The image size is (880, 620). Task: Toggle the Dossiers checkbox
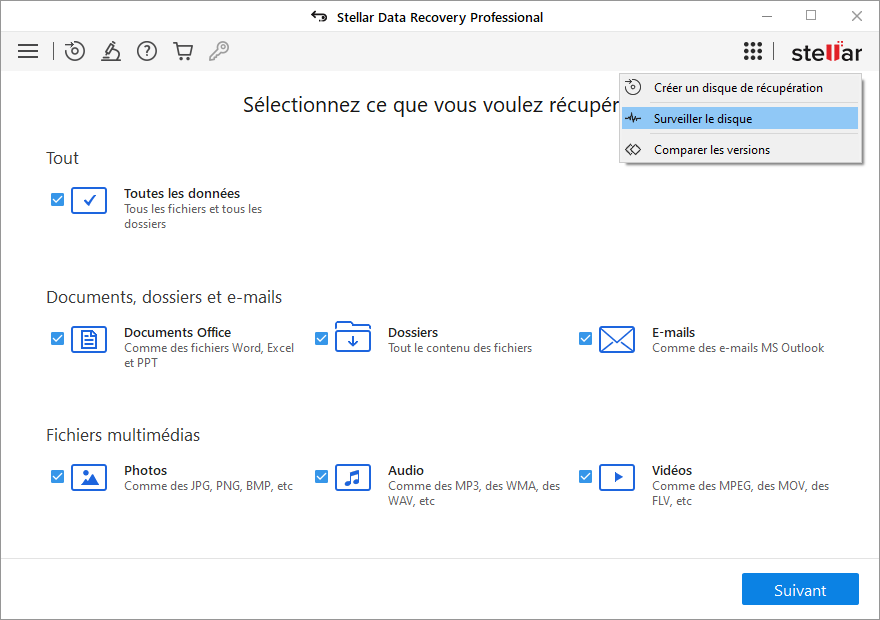pos(322,339)
